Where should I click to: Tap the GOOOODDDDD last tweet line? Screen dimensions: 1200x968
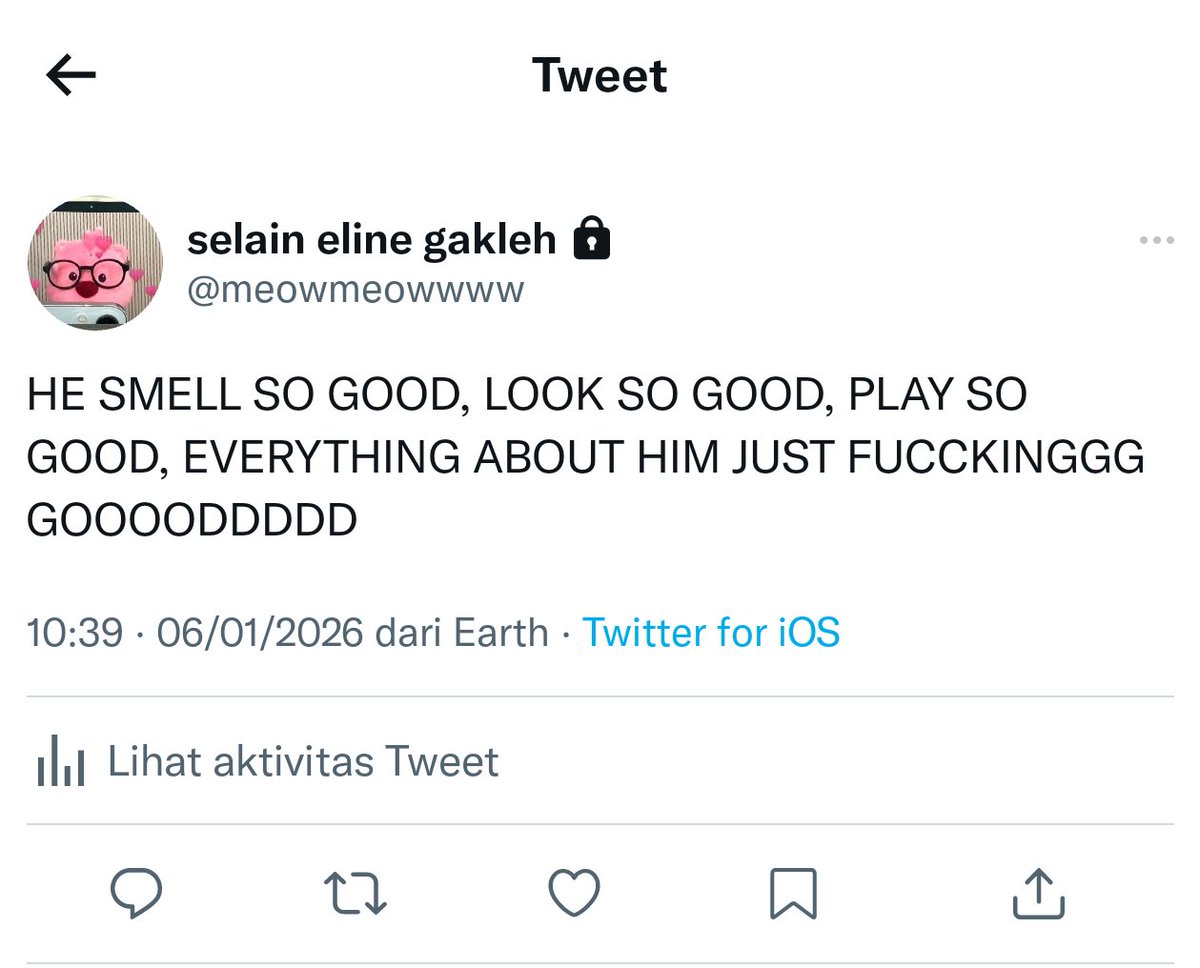192,520
